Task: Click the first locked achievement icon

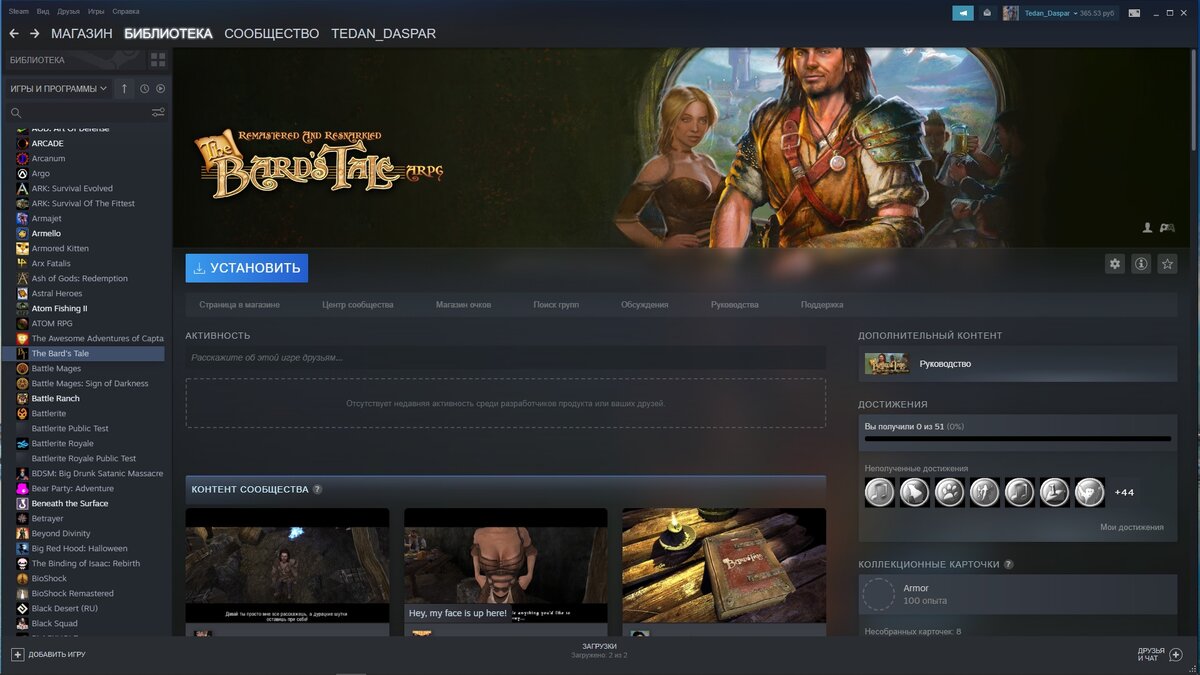Action: (x=880, y=492)
